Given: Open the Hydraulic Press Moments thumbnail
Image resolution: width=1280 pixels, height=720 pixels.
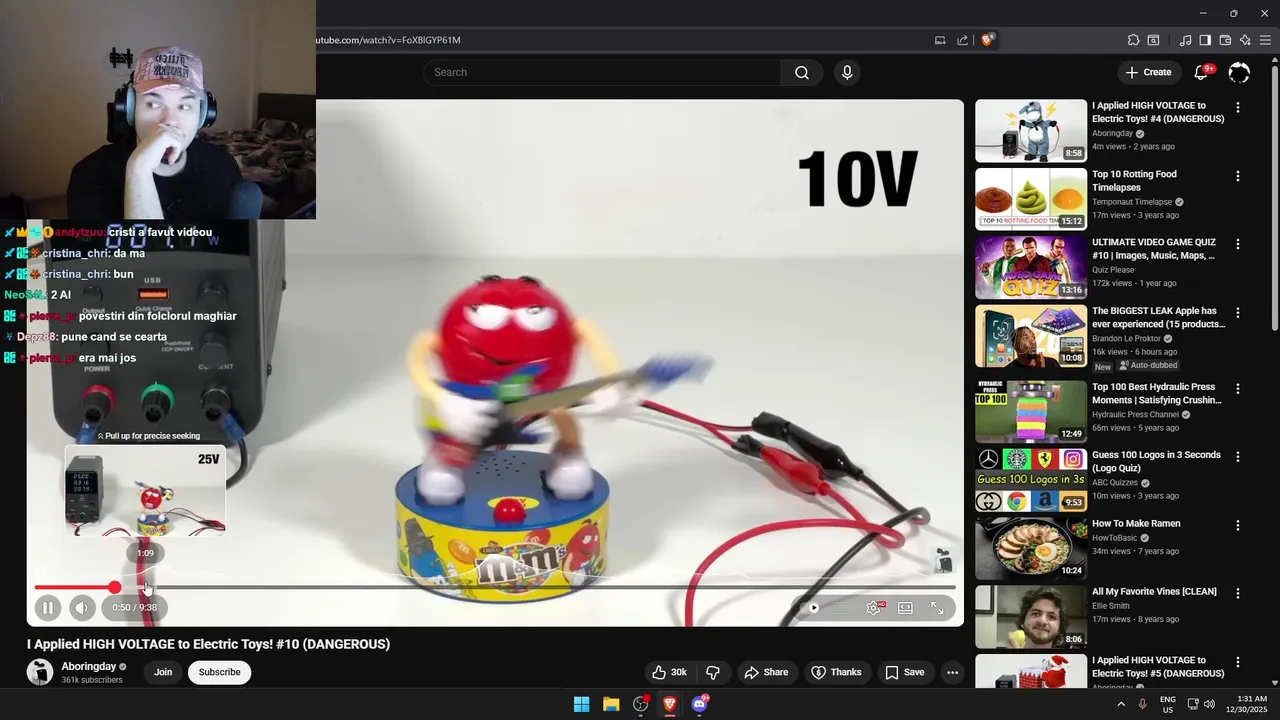Looking at the screenshot, I should [x=1031, y=411].
